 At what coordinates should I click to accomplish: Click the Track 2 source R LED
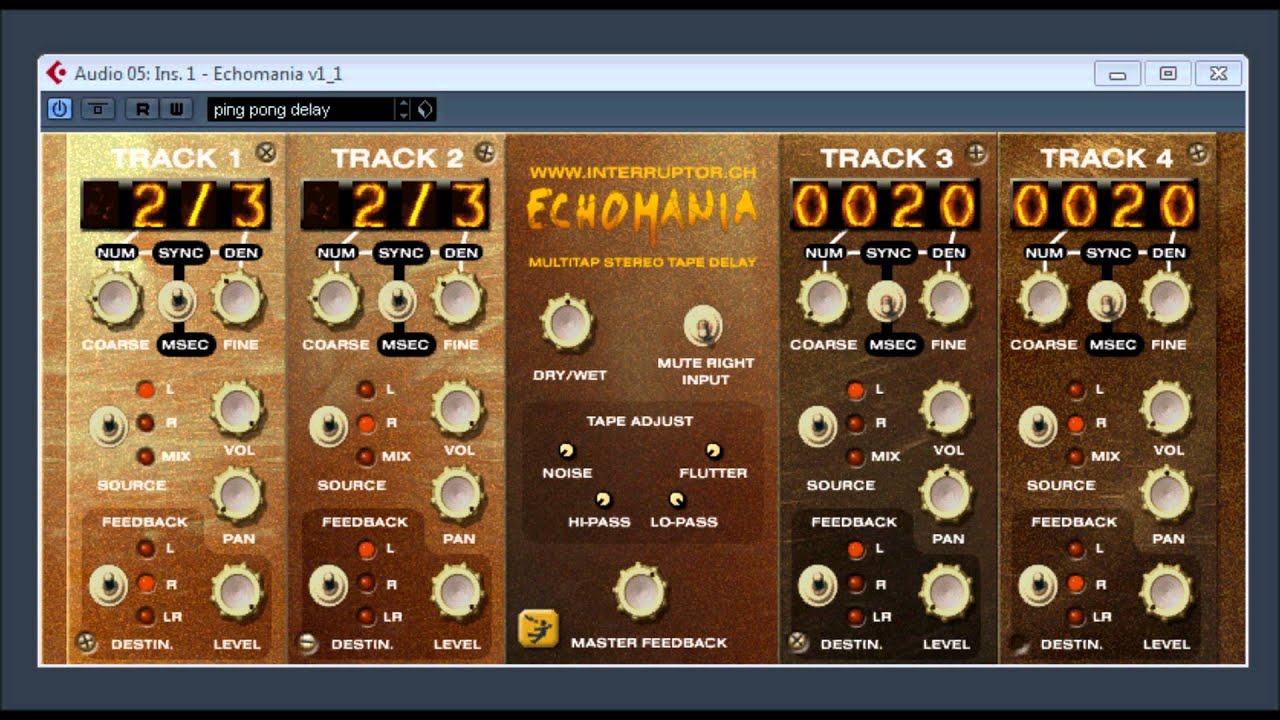(366, 423)
